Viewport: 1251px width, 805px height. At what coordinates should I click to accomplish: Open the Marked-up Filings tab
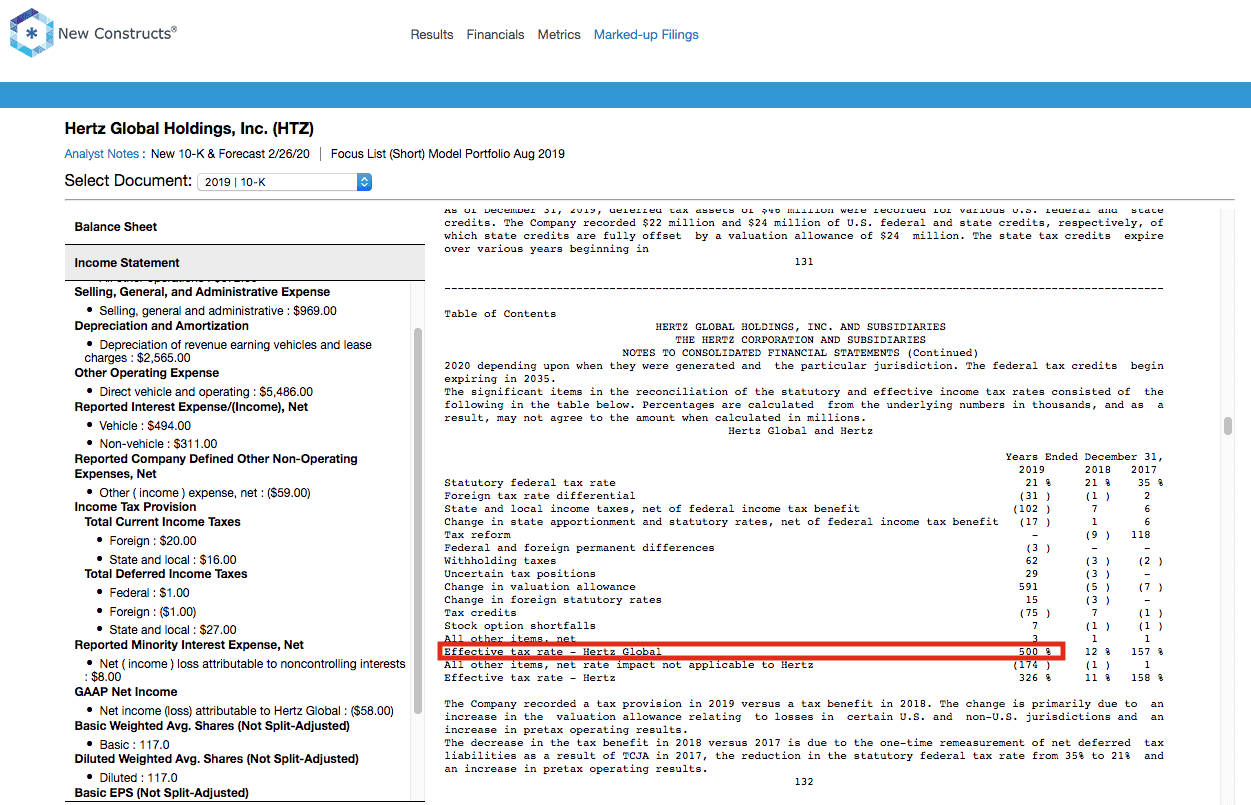tap(646, 34)
